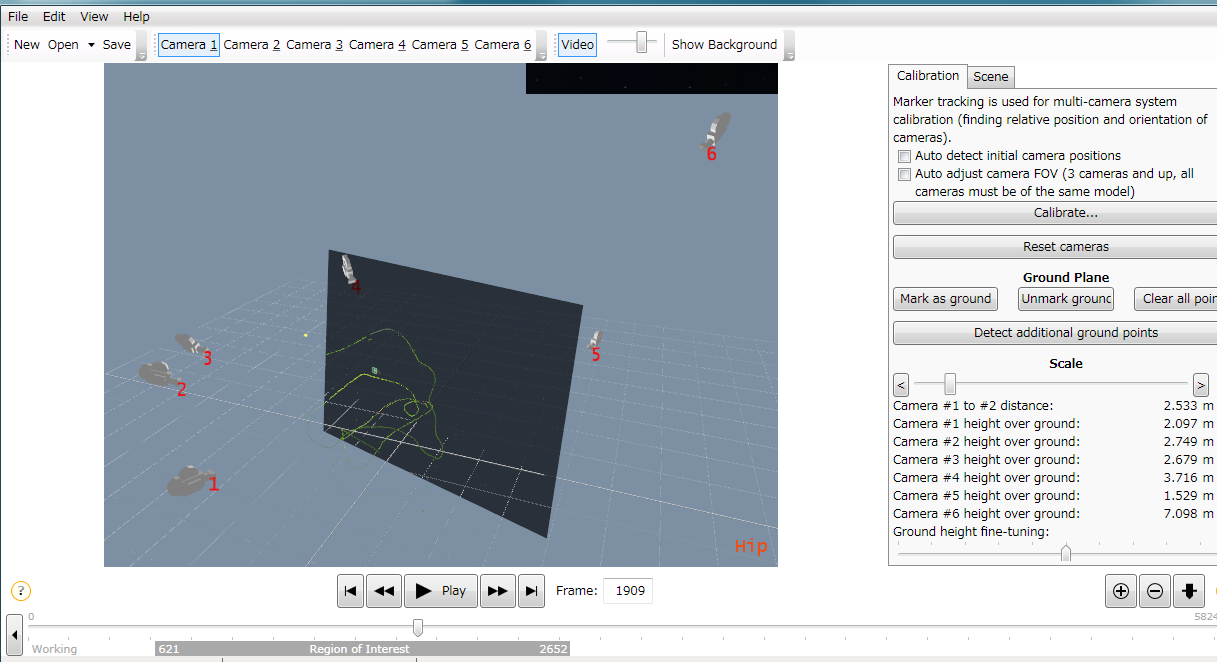
Task: Open the Edit menu
Action: (x=54, y=16)
